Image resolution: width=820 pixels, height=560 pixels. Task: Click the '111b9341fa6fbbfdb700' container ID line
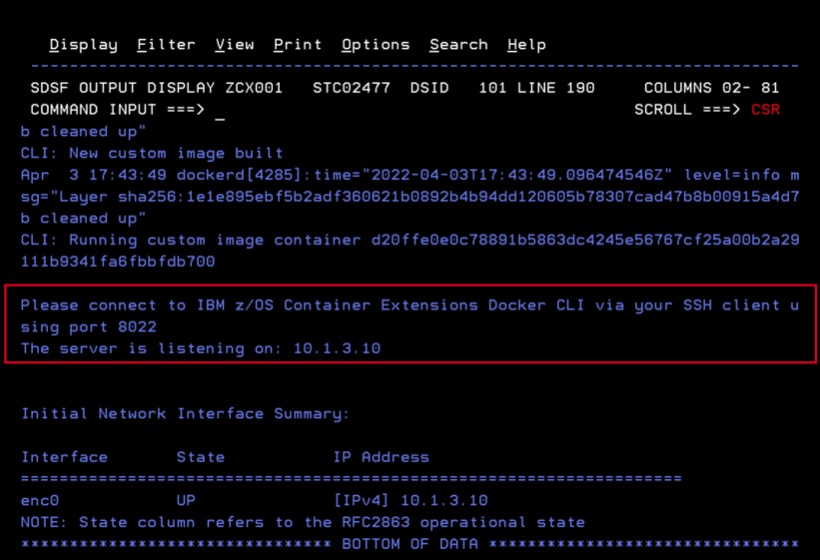point(118,261)
